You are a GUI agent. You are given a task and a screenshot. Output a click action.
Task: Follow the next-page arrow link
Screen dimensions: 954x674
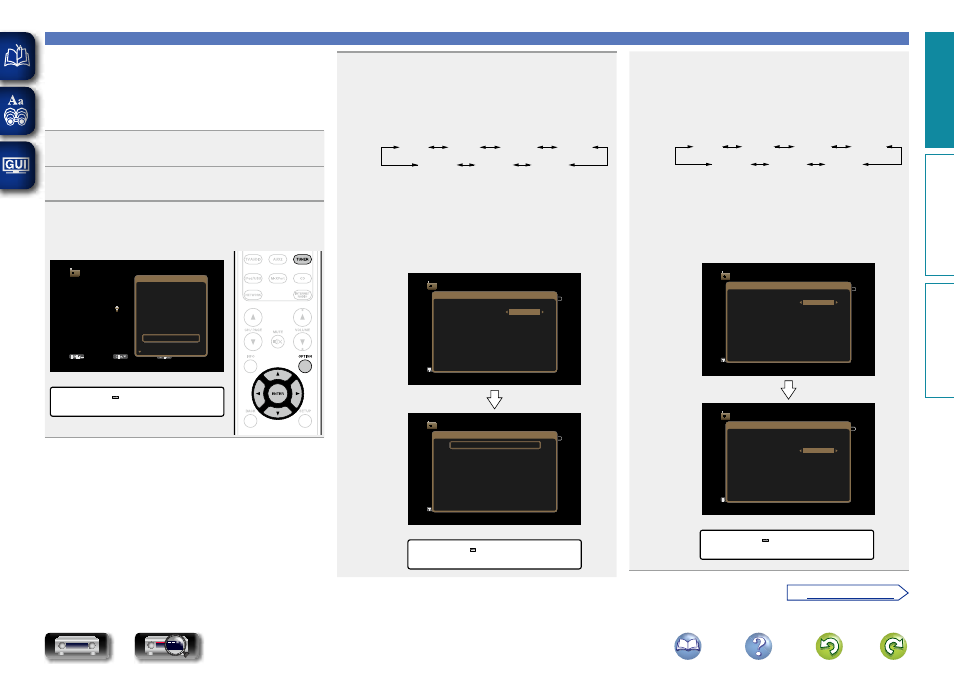coord(847,592)
